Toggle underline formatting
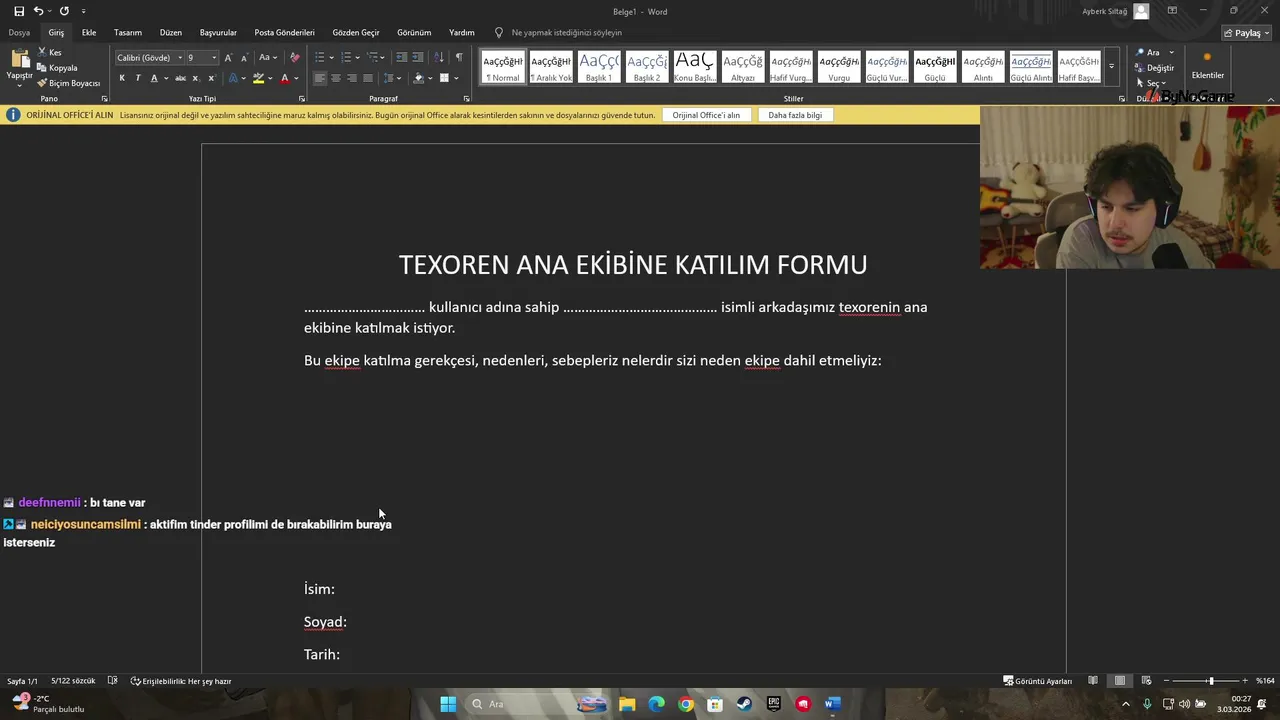 coord(153,78)
